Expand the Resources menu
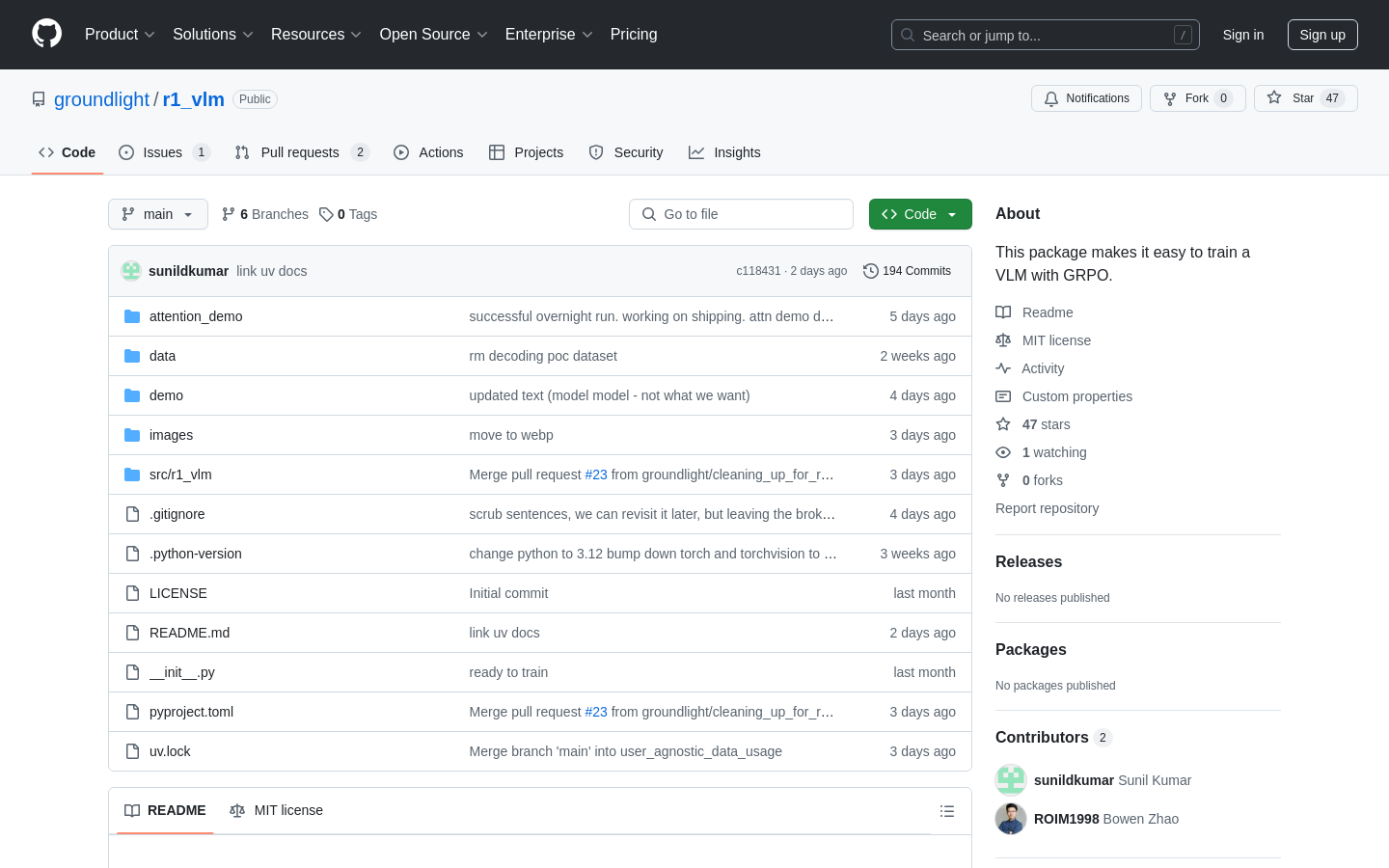The image size is (1389, 868). click(x=316, y=35)
